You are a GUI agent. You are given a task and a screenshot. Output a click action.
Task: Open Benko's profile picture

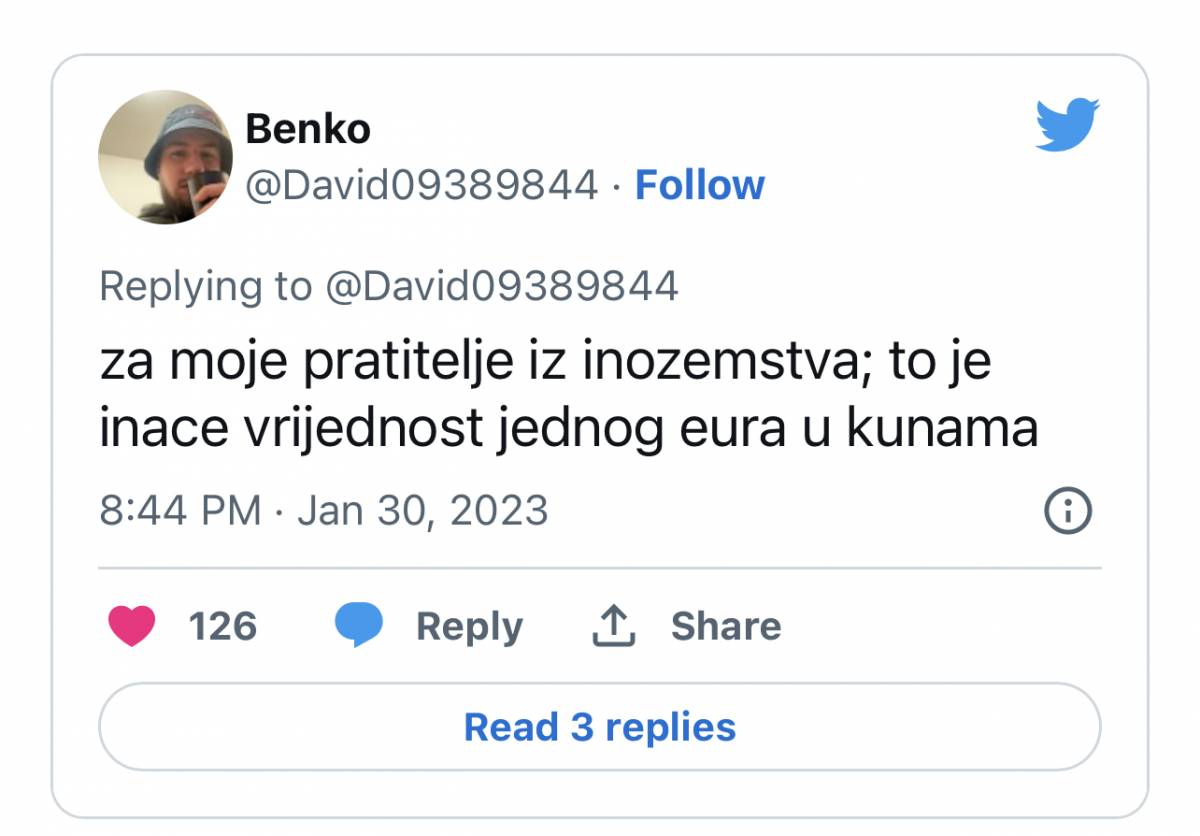tap(165, 157)
